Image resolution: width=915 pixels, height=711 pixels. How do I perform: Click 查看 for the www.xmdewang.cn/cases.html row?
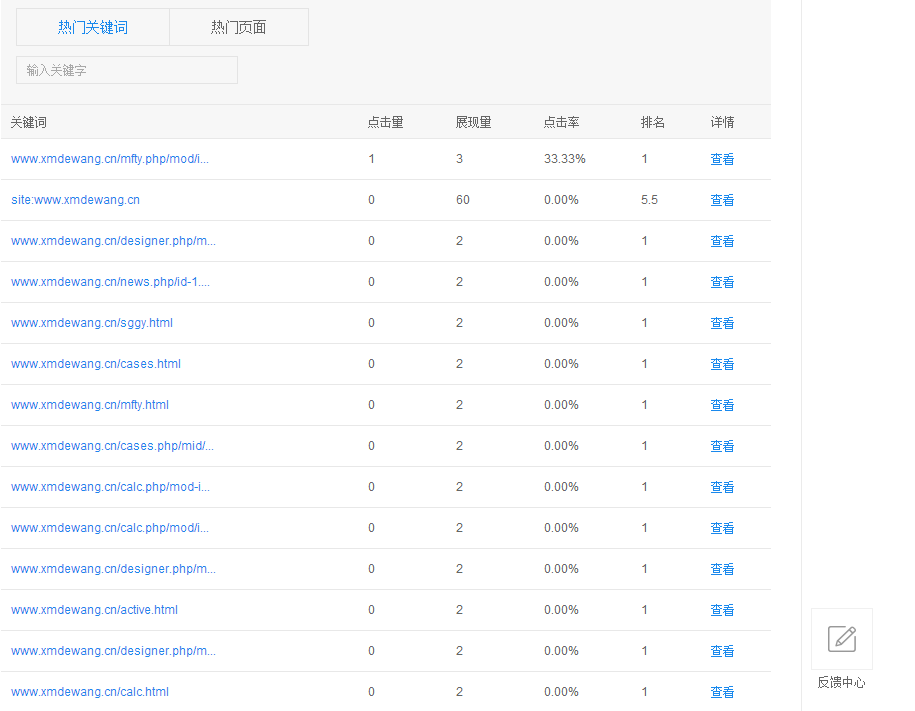coord(722,363)
